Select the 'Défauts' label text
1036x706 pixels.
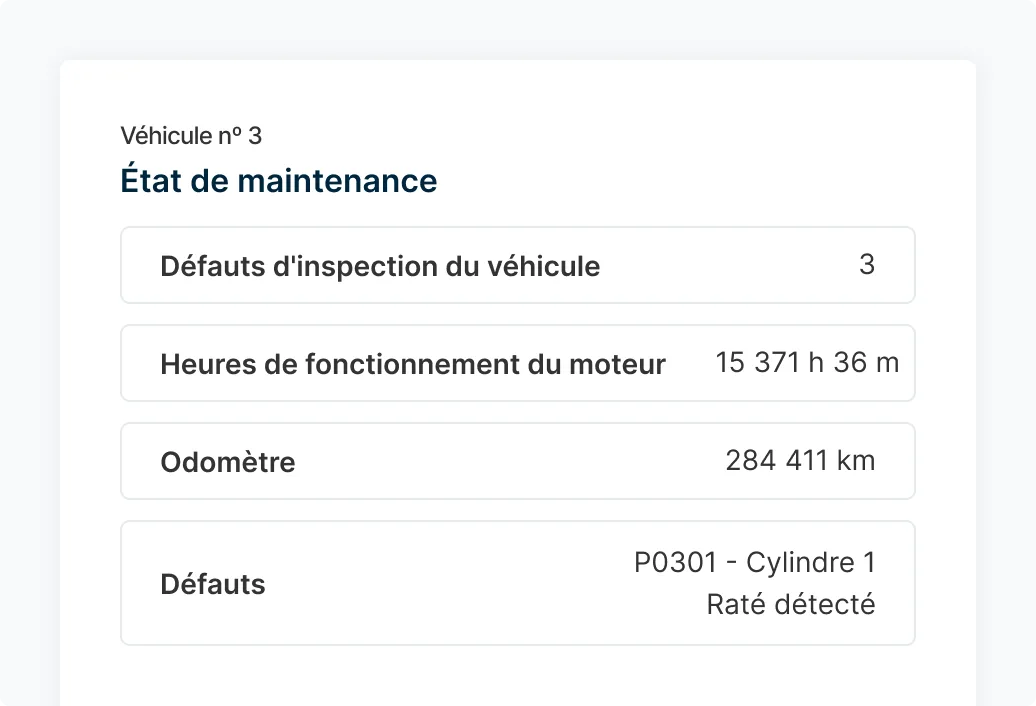pyautogui.click(x=213, y=584)
